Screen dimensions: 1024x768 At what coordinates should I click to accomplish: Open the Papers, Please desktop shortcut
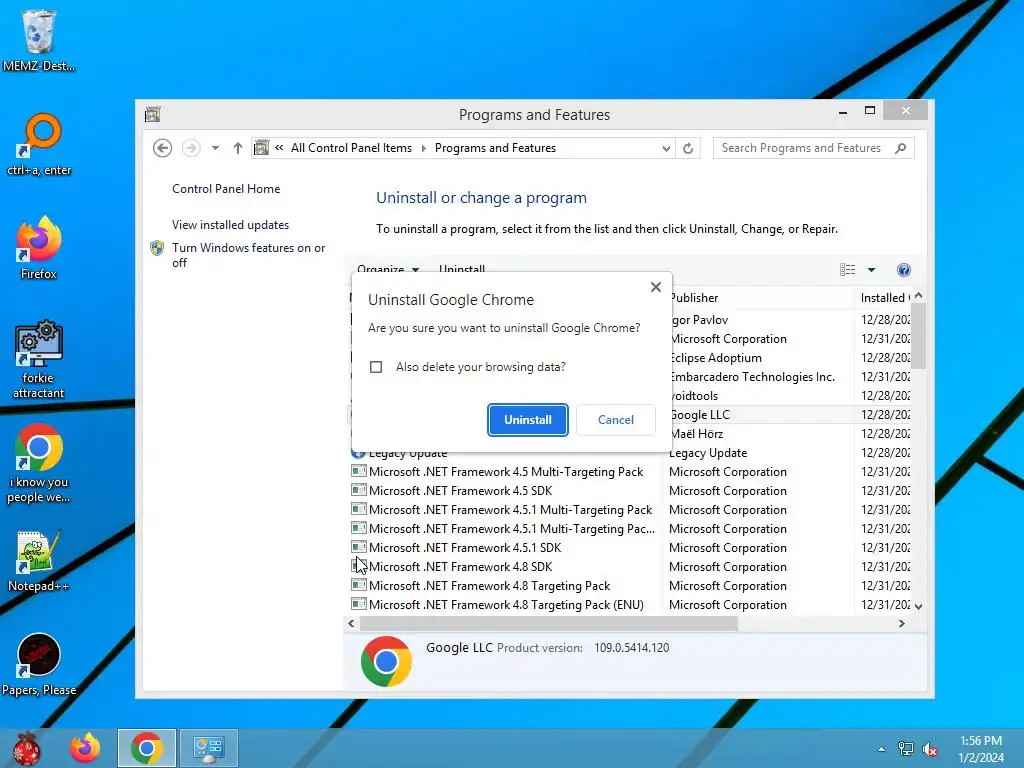(x=39, y=664)
